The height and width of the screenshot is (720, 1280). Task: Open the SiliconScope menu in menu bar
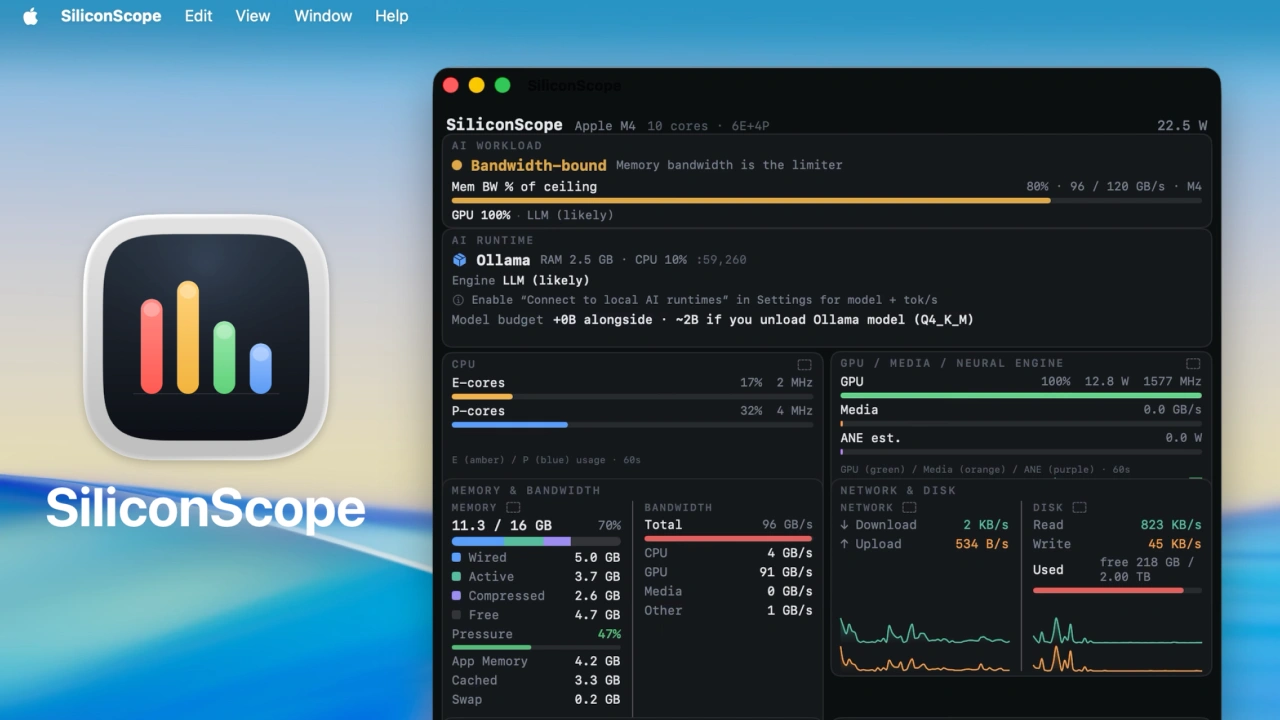click(111, 16)
